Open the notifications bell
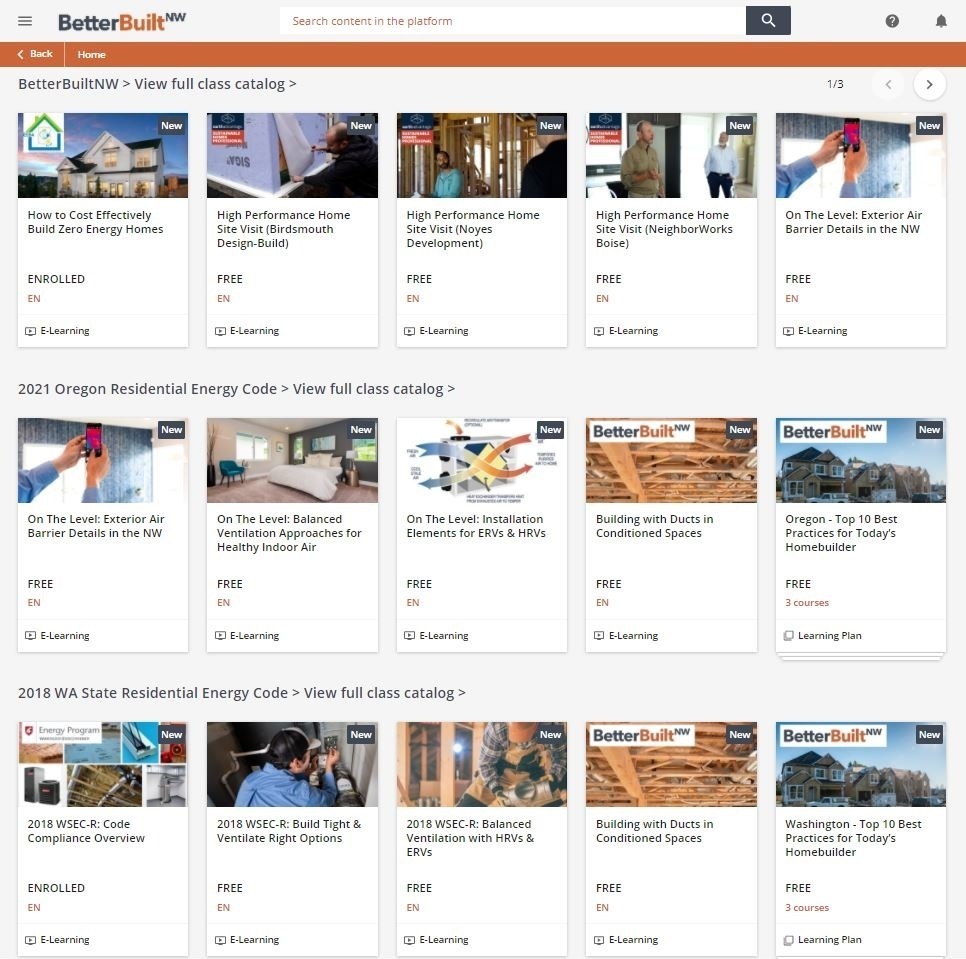 pos(941,21)
